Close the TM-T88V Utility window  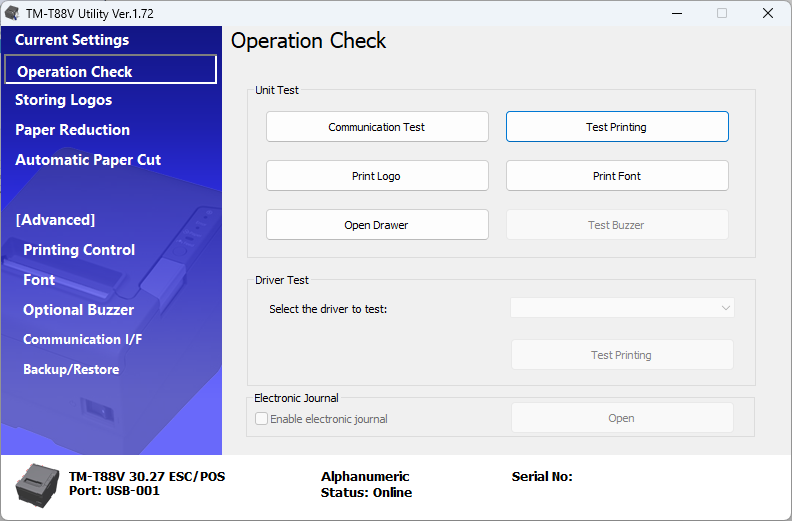tap(768, 13)
